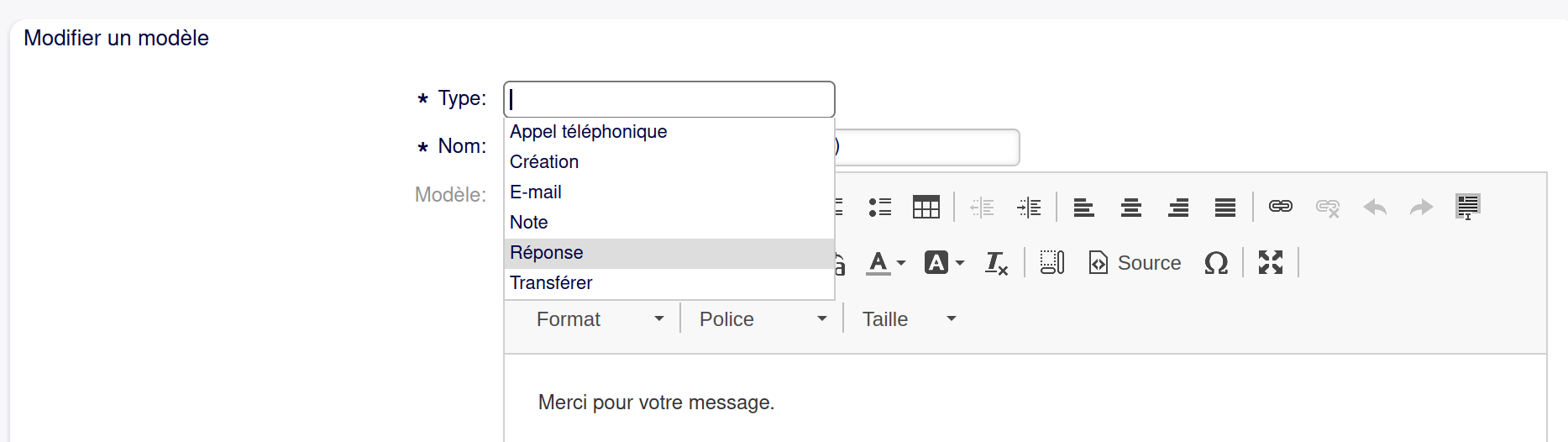1568x442 pixels.
Task: Click the Type search input field
Action: pos(669,99)
